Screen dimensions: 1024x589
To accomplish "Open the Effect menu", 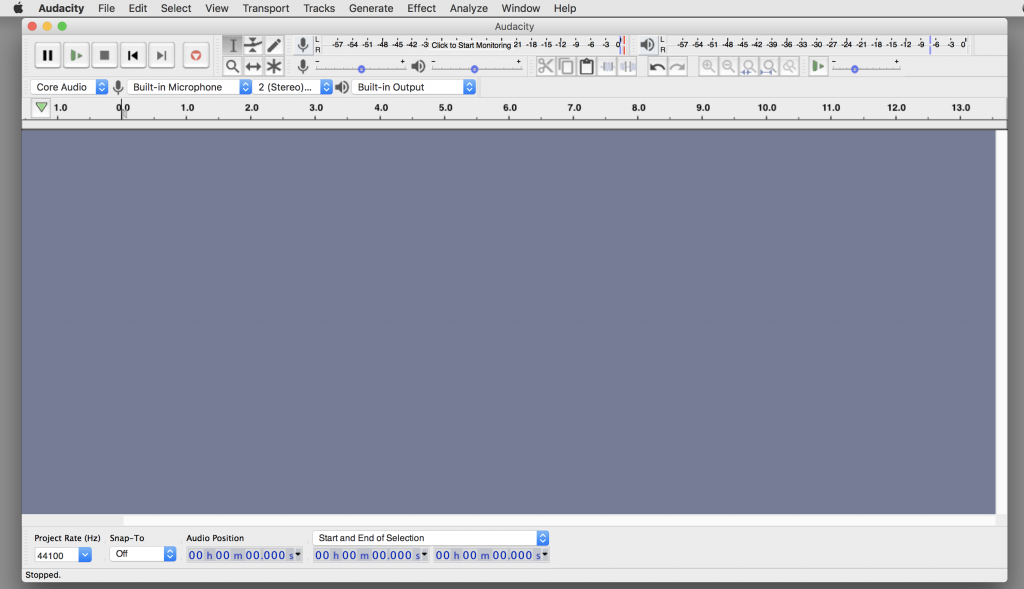I will (x=422, y=8).
